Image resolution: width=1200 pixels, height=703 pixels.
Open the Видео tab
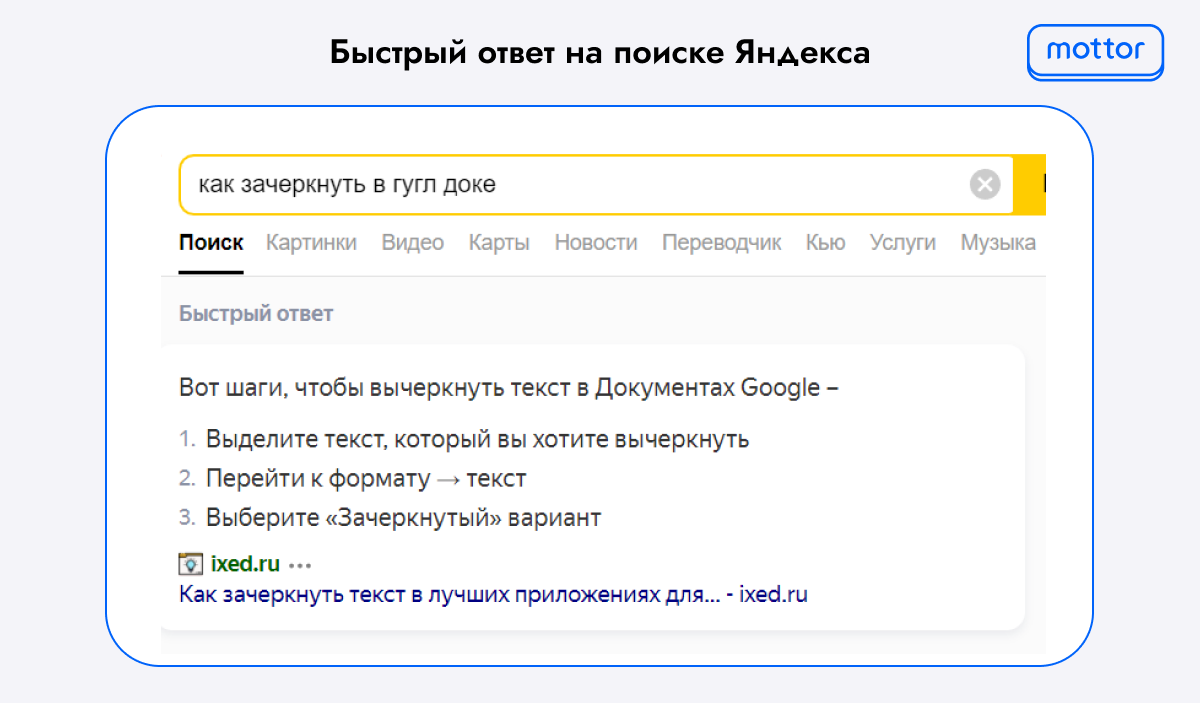point(413,242)
